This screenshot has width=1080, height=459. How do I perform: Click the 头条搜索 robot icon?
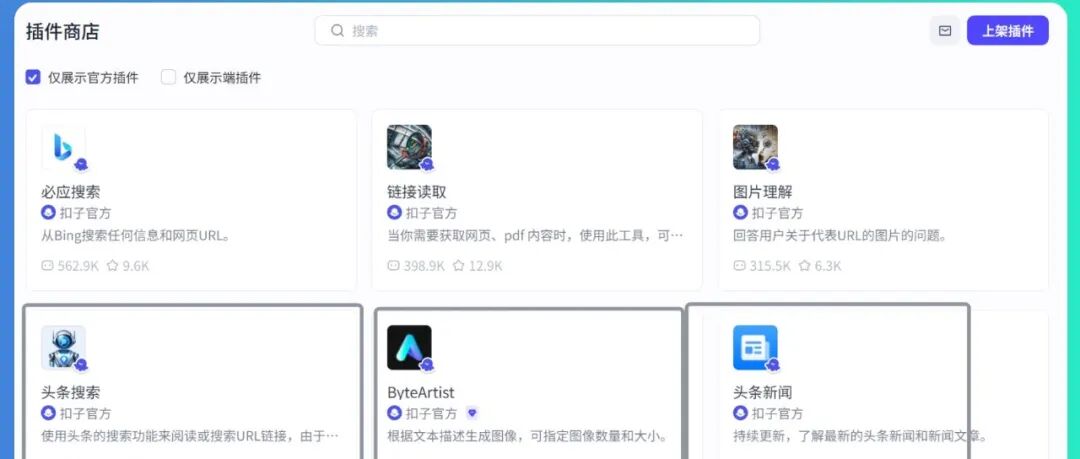[63, 347]
